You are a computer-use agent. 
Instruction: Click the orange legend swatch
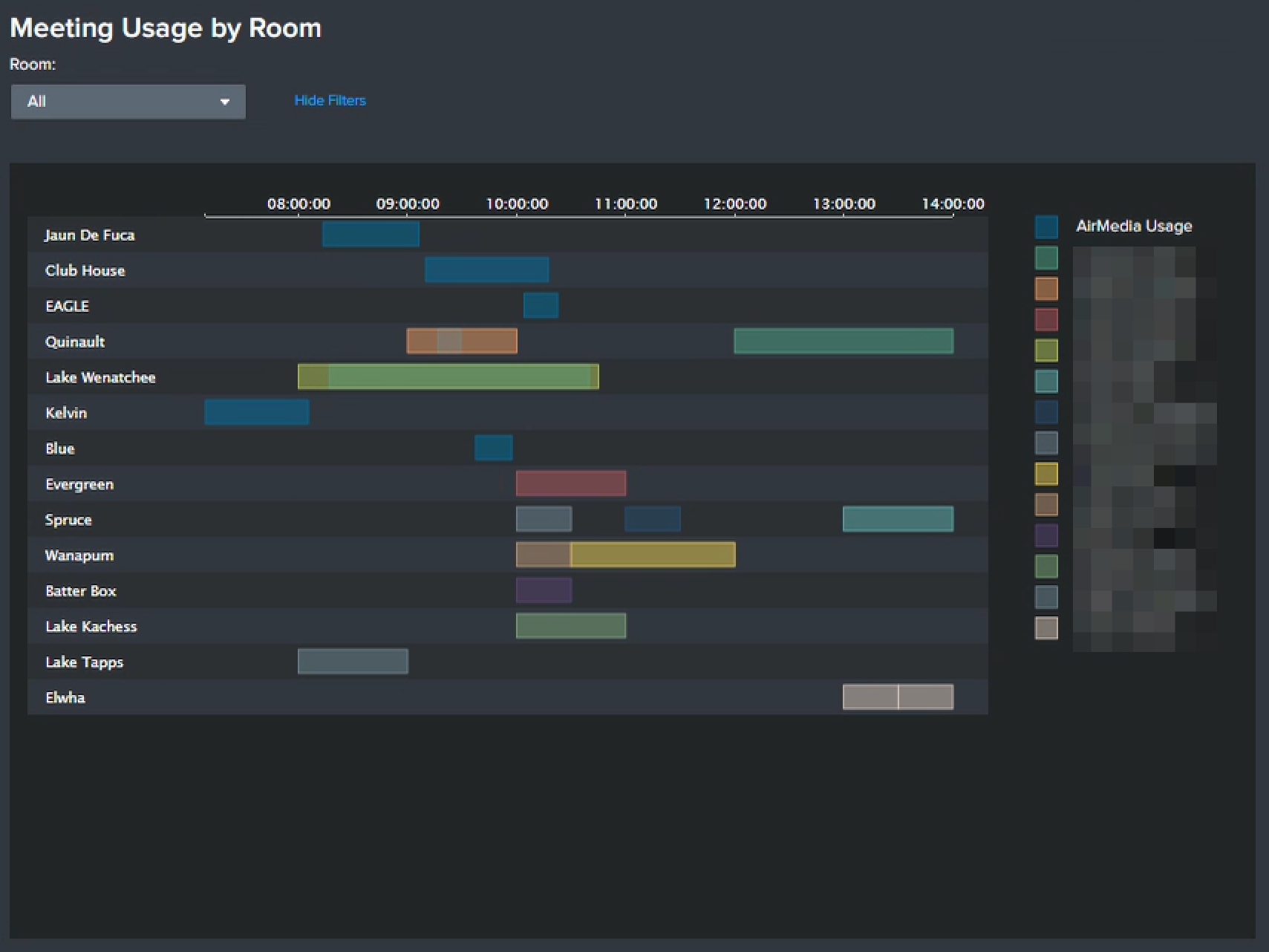point(1046,288)
